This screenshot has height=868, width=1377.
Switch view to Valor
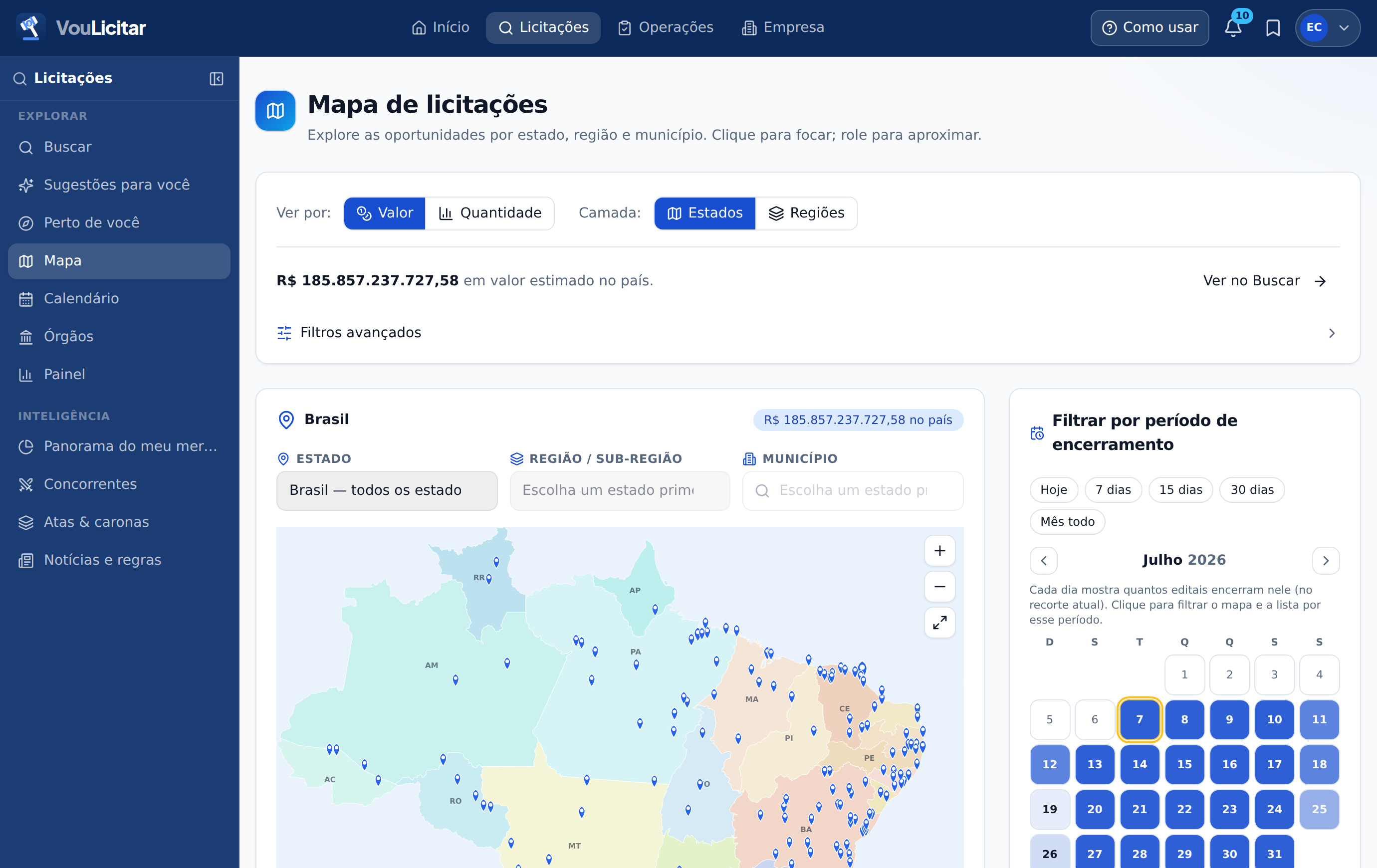[384, 214]
